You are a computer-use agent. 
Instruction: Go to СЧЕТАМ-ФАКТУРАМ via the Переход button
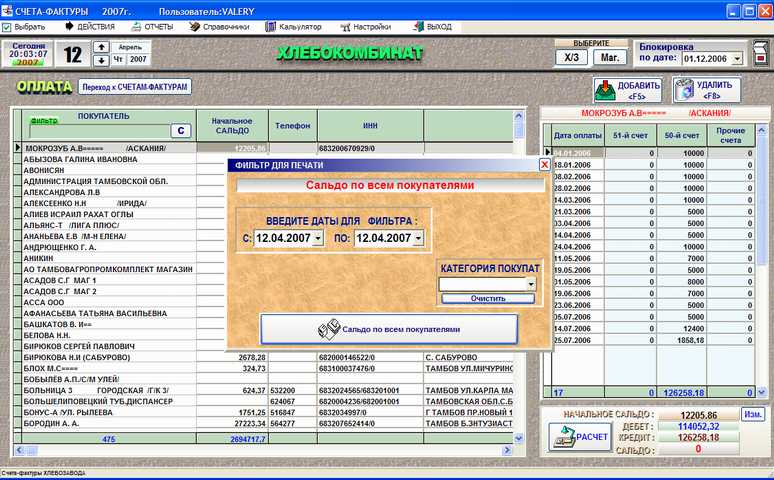pos(135,87)
